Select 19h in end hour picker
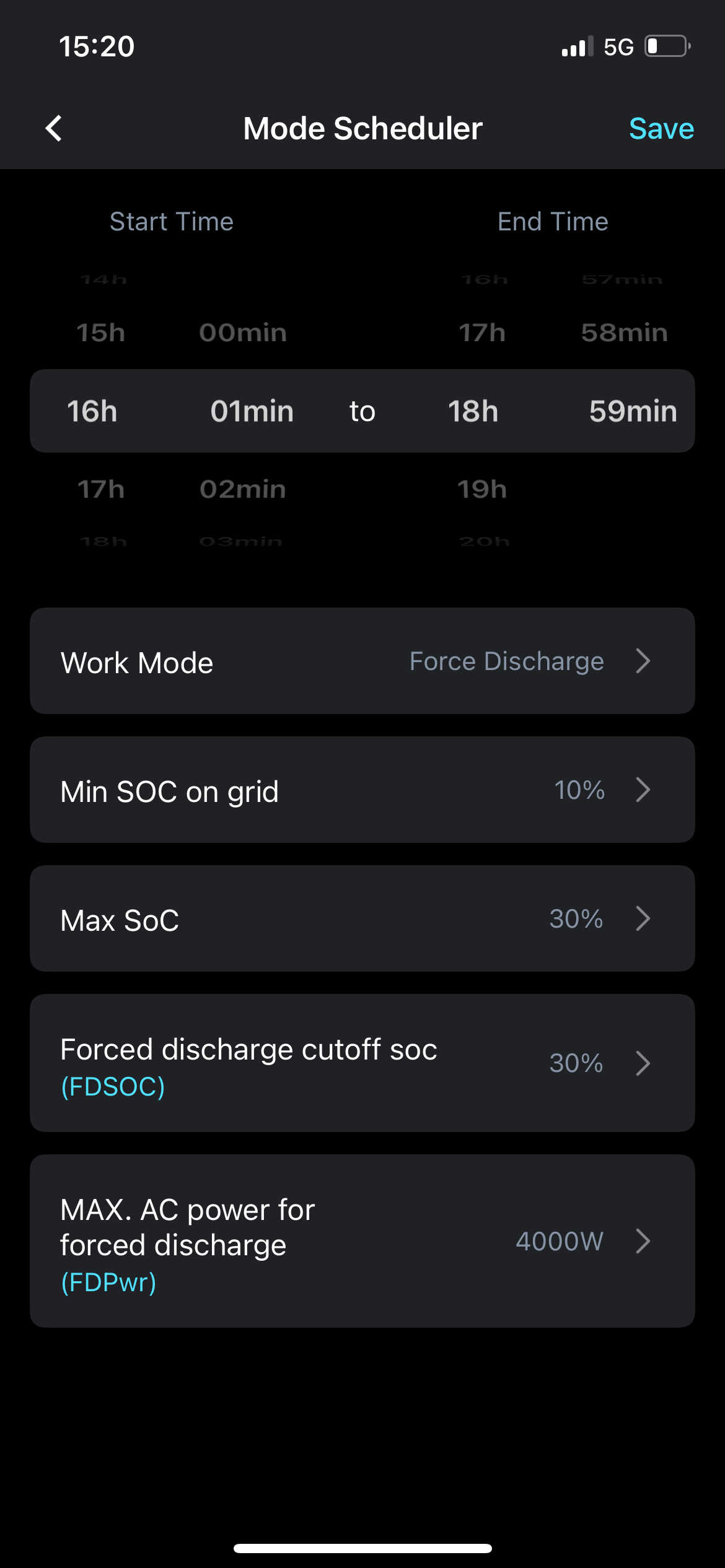 click(482, 490)
